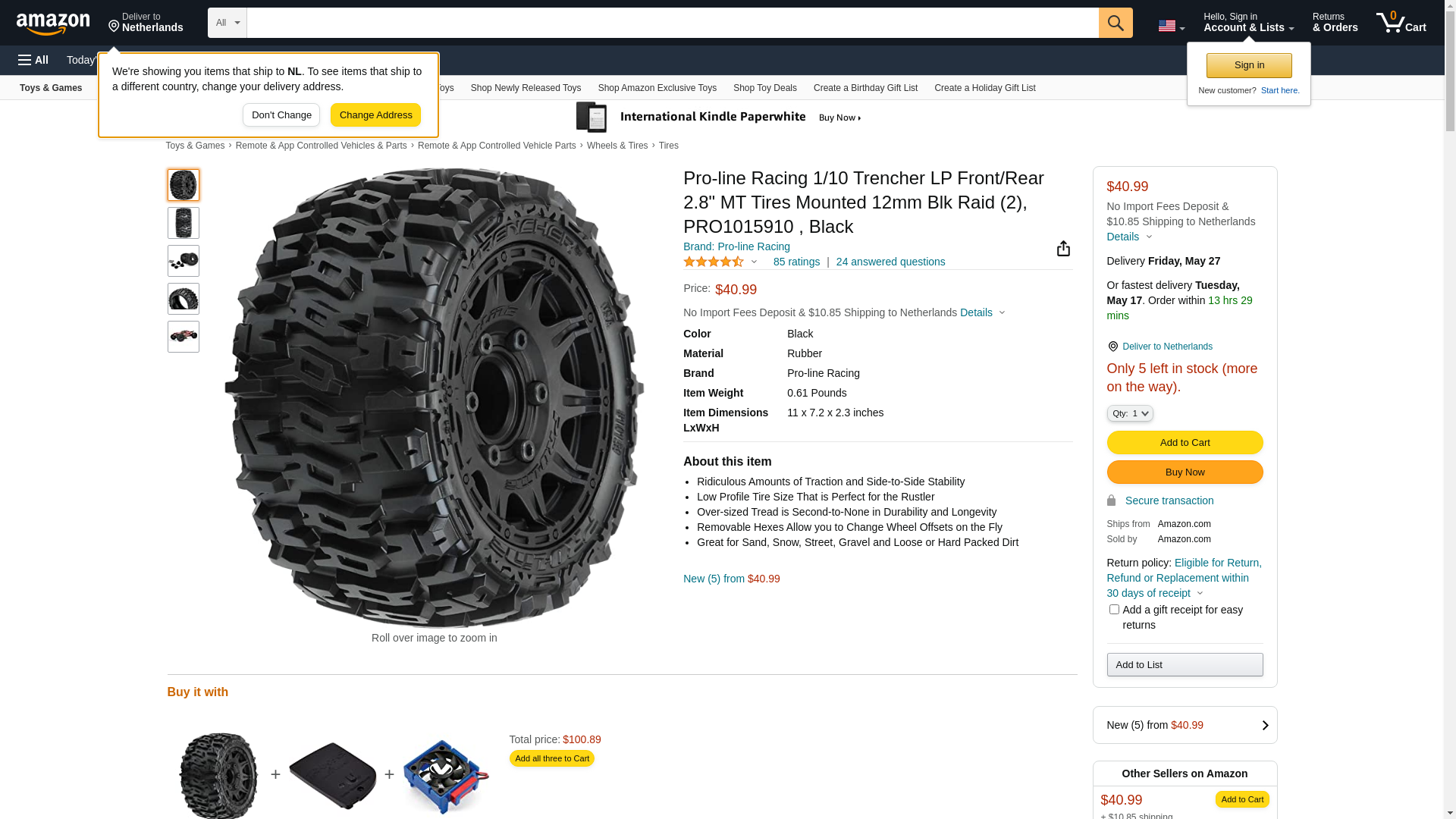Screen dimensions: 1456x819
Task: Select the second tire thumbnail image
Action: click(x=184, y=223)
